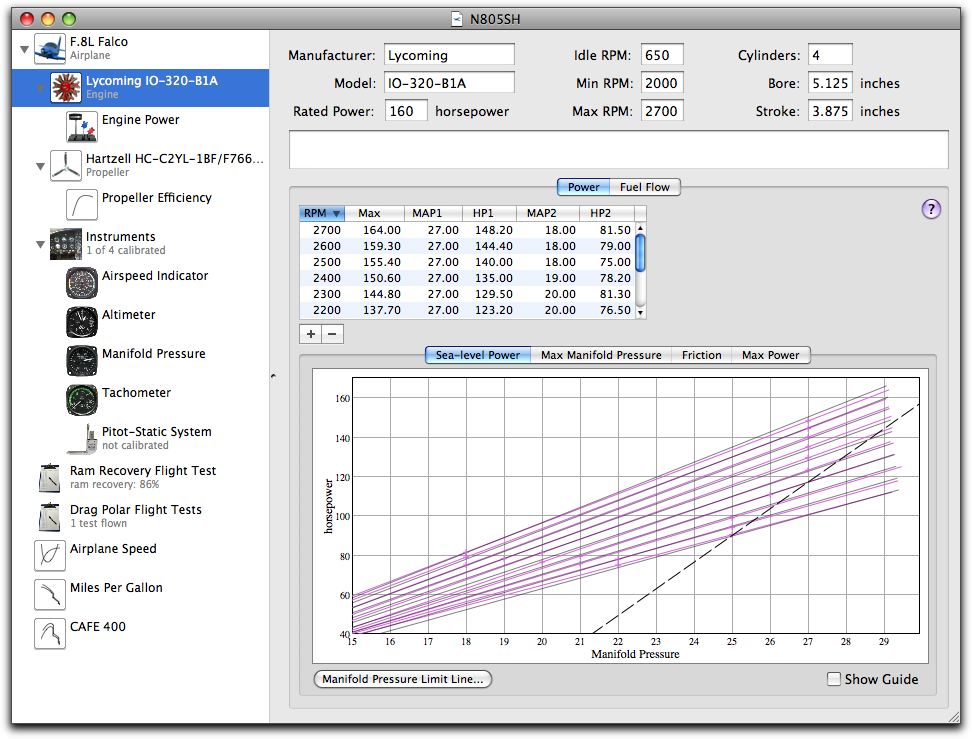The height and width of the screenshot is (739, 972).
Task: Click the MAP1 column header
Action: click(433, 213)
